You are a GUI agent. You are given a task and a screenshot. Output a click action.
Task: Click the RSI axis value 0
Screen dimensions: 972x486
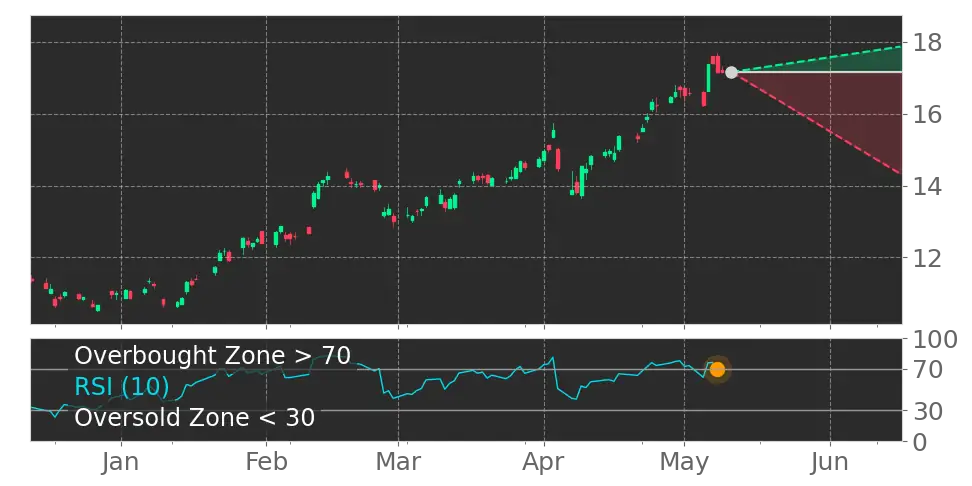tap(919, 442)
